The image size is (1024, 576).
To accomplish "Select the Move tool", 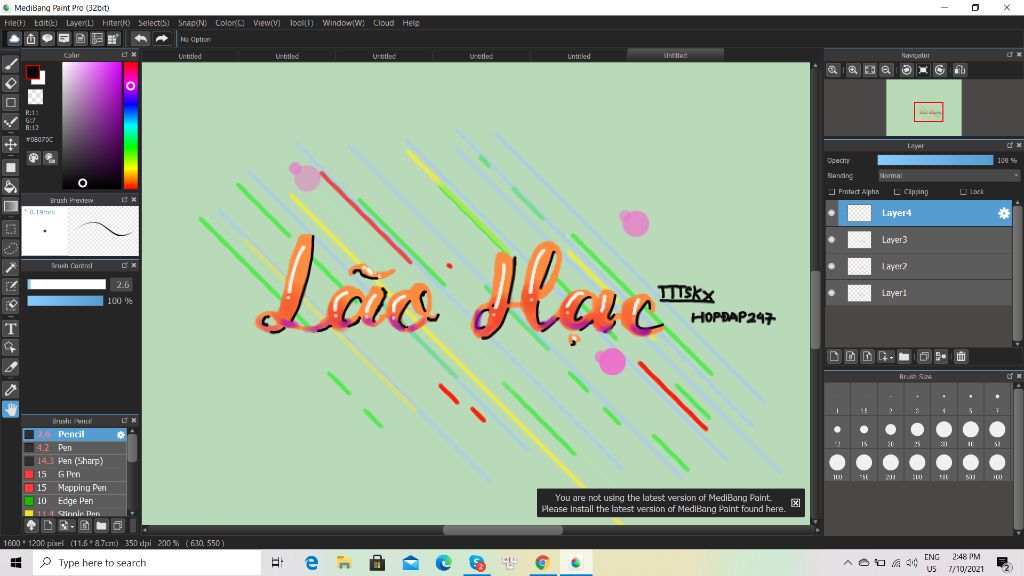I will click(10, 144).
